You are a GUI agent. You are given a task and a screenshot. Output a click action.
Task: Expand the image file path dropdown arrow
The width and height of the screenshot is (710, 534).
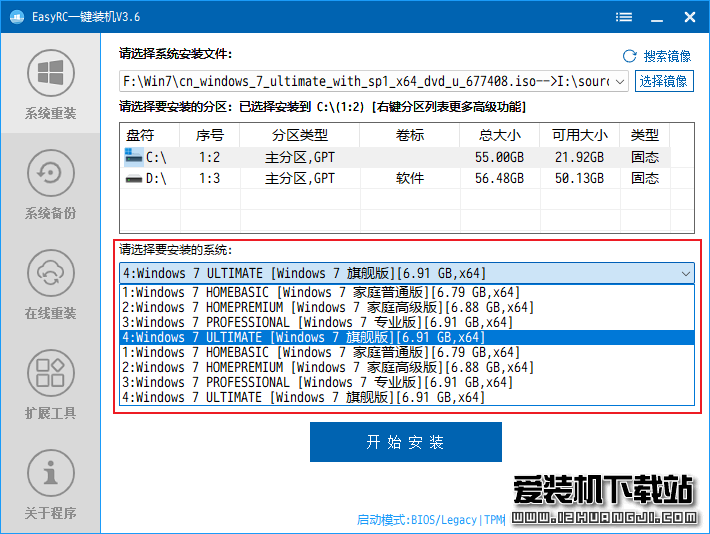pyautogui.click(x=620, y=82)
